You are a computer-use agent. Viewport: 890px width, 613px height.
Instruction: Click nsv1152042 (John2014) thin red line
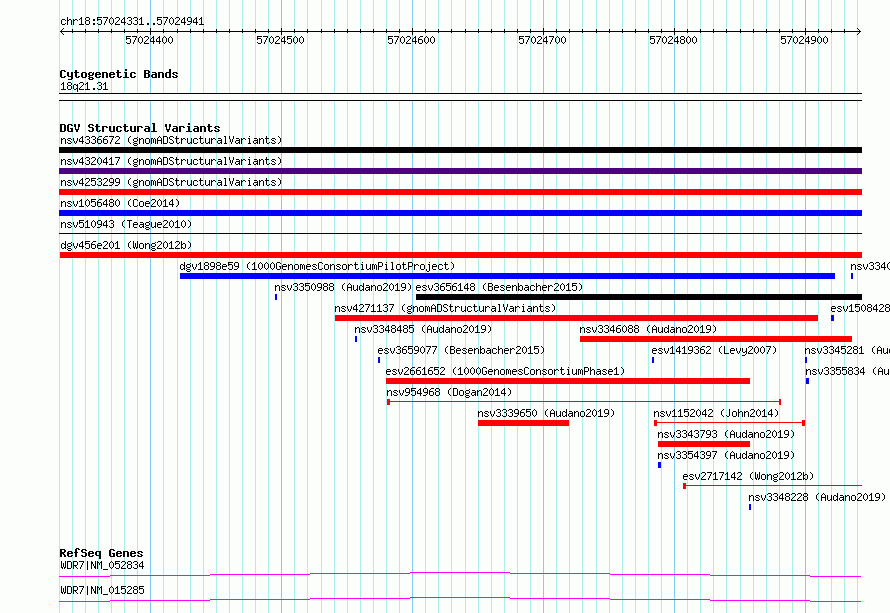click(x=729, y=423)
